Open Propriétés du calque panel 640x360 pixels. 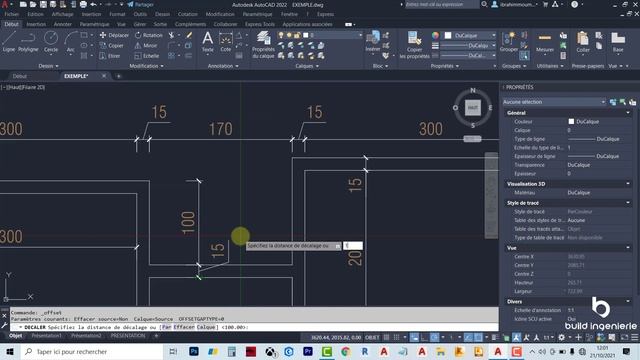(263, 45)
